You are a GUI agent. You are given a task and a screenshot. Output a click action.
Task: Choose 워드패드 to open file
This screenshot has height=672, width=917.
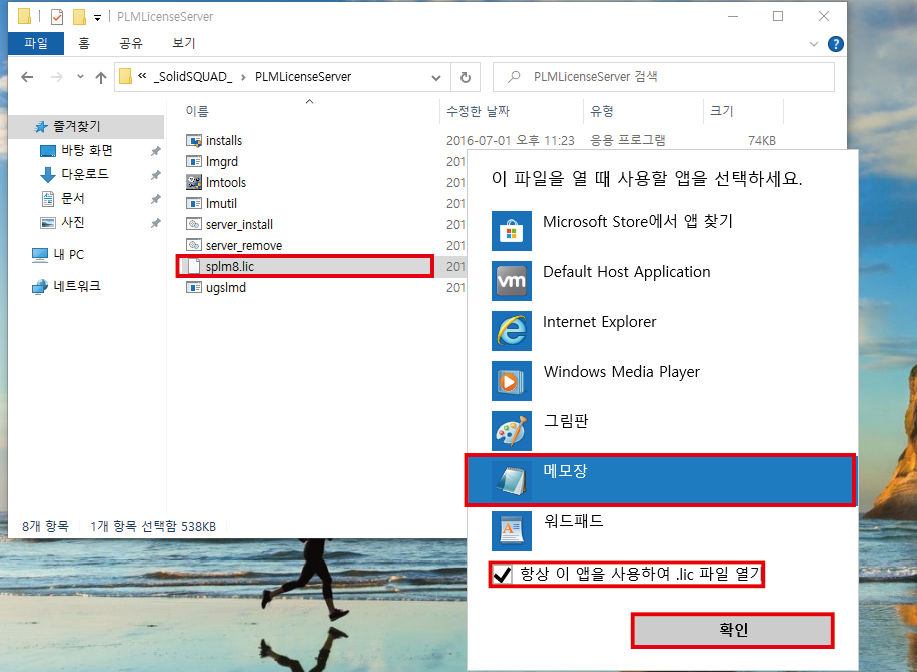pos(661,530)
